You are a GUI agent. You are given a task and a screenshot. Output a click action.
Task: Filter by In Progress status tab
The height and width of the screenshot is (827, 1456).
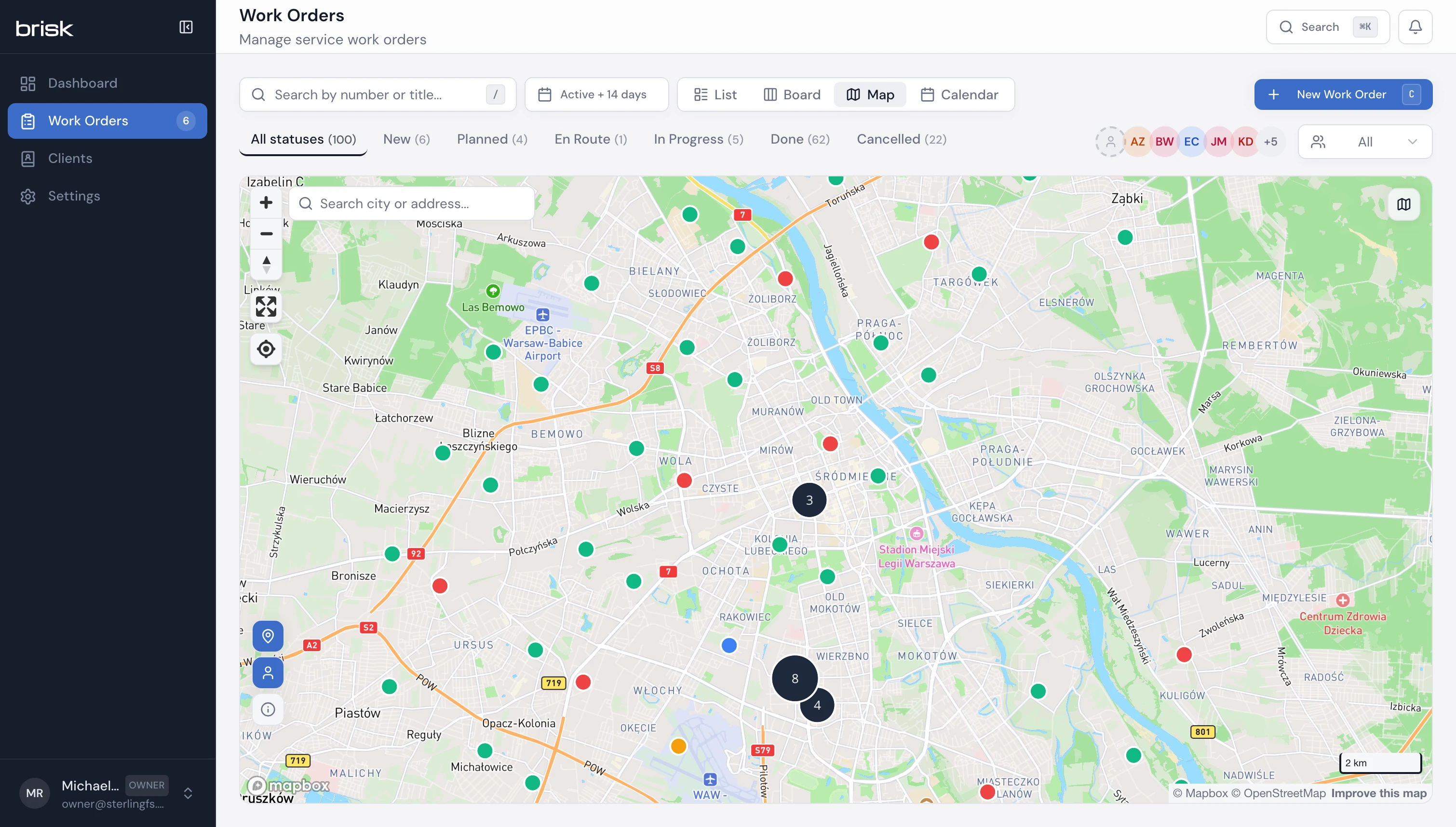(698, 140)
